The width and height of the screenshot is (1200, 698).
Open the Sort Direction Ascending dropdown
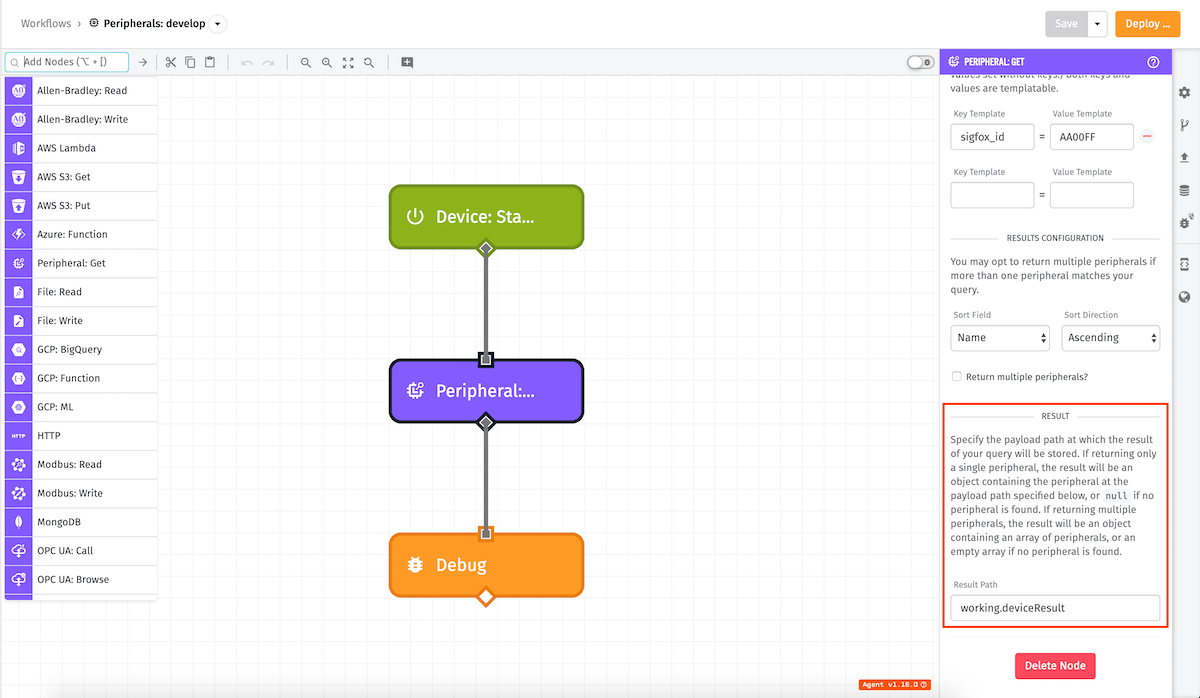tap(1110, 338)
